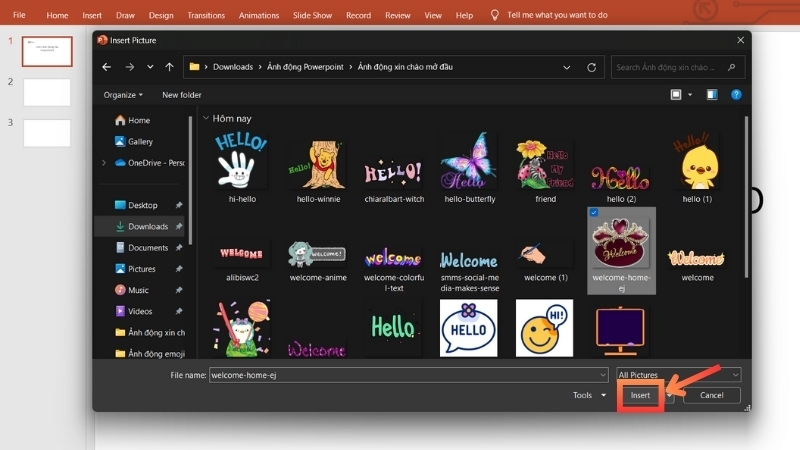Select the hello-butterfly image
Screen dimensions: 800x450
469,168
